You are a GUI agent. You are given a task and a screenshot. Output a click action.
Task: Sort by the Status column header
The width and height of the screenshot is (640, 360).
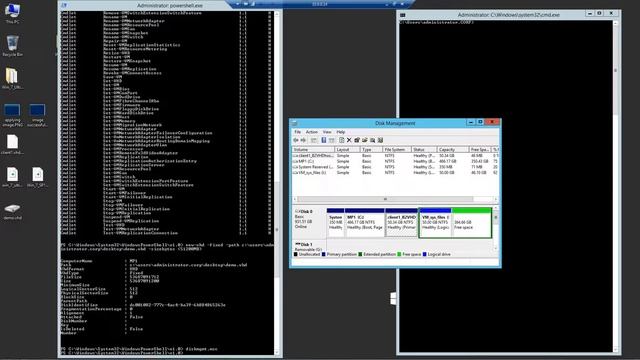pos(424,150)
